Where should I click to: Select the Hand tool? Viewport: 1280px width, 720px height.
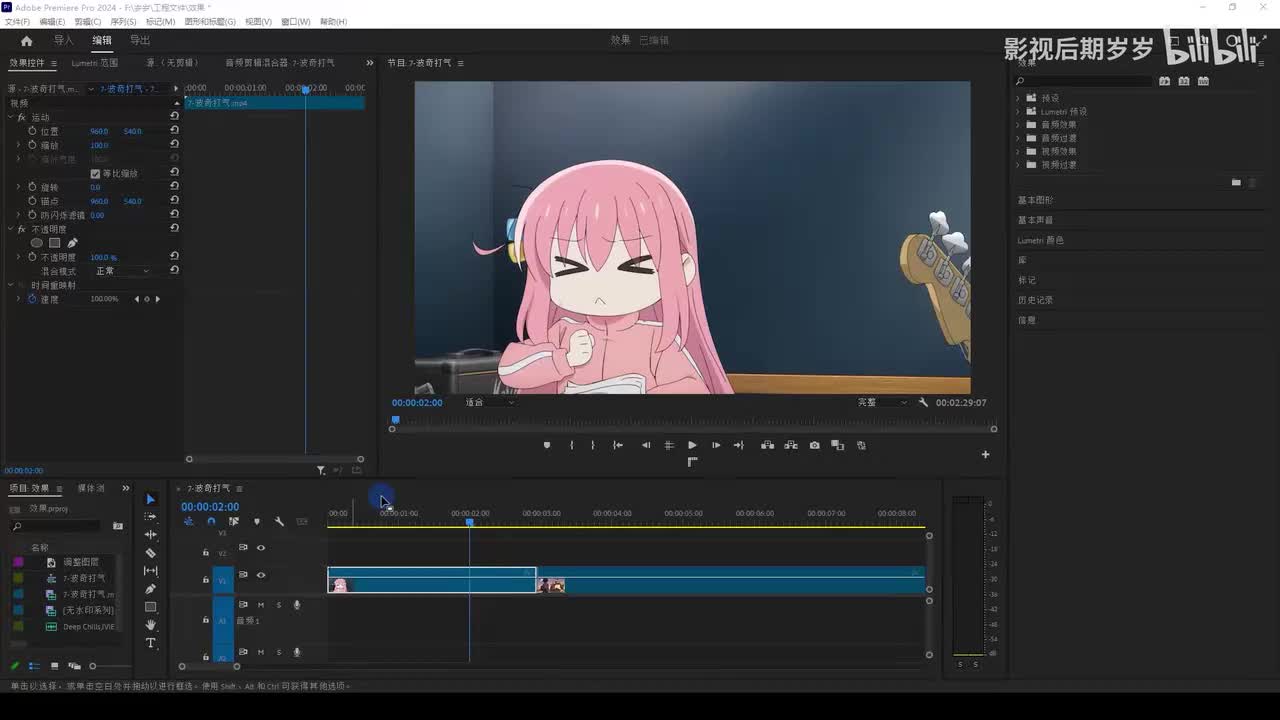[x=151, y=625]
